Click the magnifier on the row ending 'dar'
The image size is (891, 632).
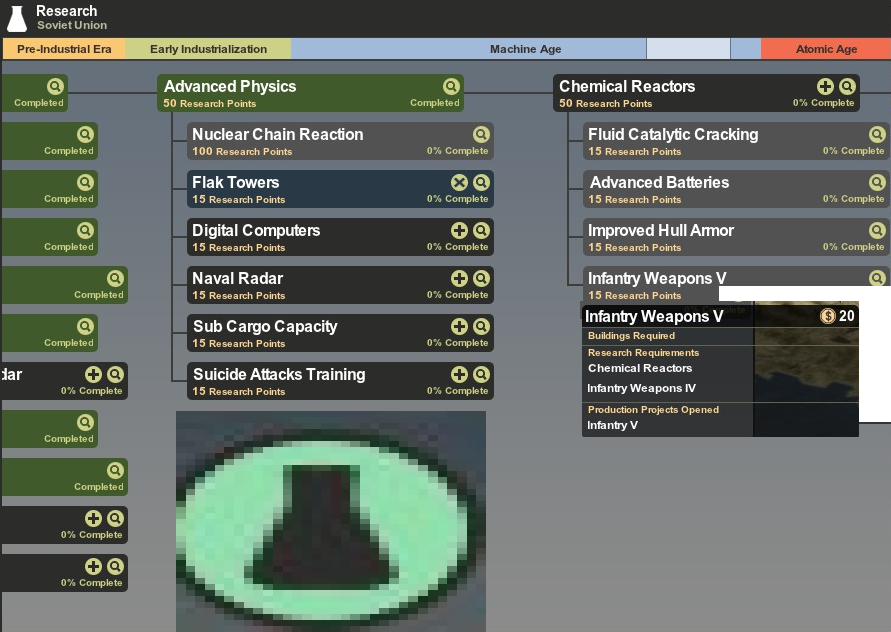[115, 375]
